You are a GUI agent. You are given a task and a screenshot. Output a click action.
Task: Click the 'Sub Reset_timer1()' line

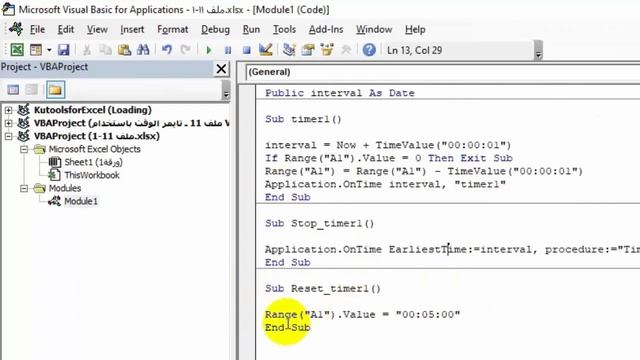coord(323,289)
